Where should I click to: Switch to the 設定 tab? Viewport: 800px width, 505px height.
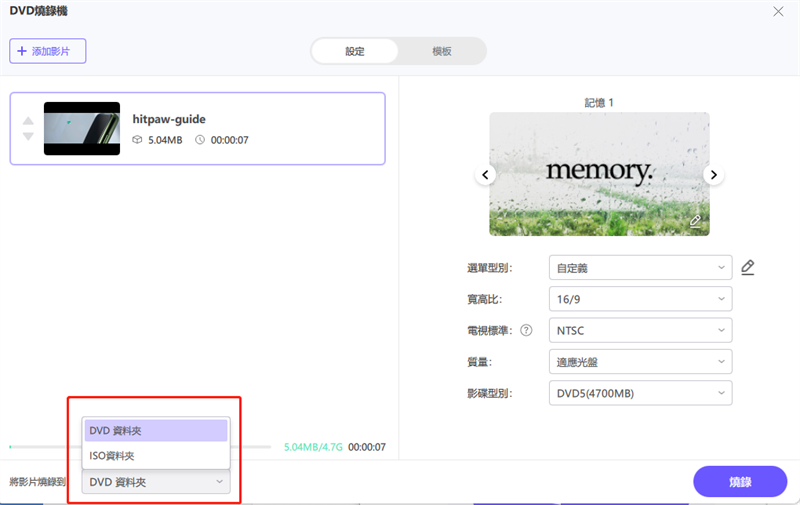[355, 51]
